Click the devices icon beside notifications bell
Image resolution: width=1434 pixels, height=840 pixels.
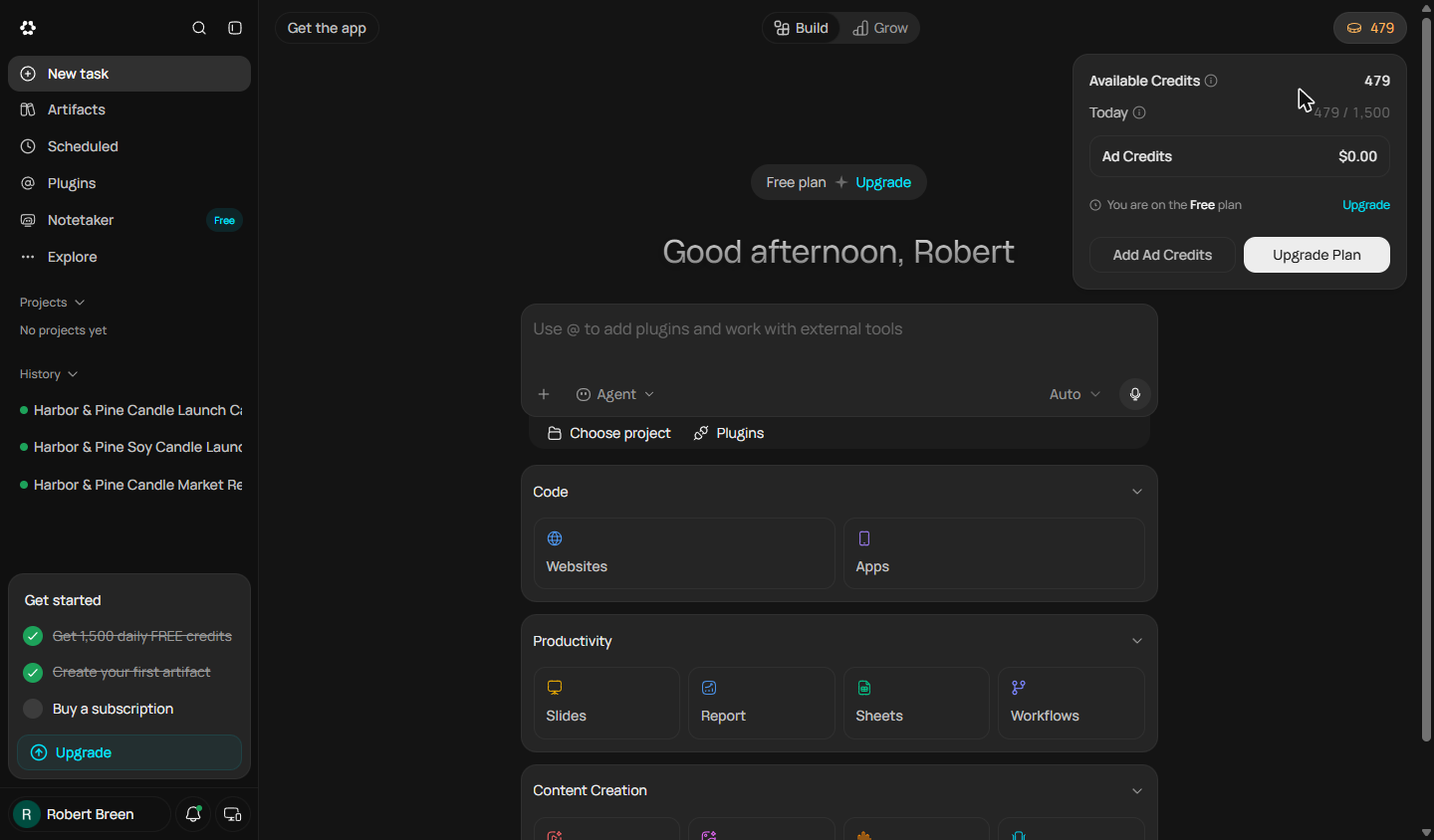232,814
